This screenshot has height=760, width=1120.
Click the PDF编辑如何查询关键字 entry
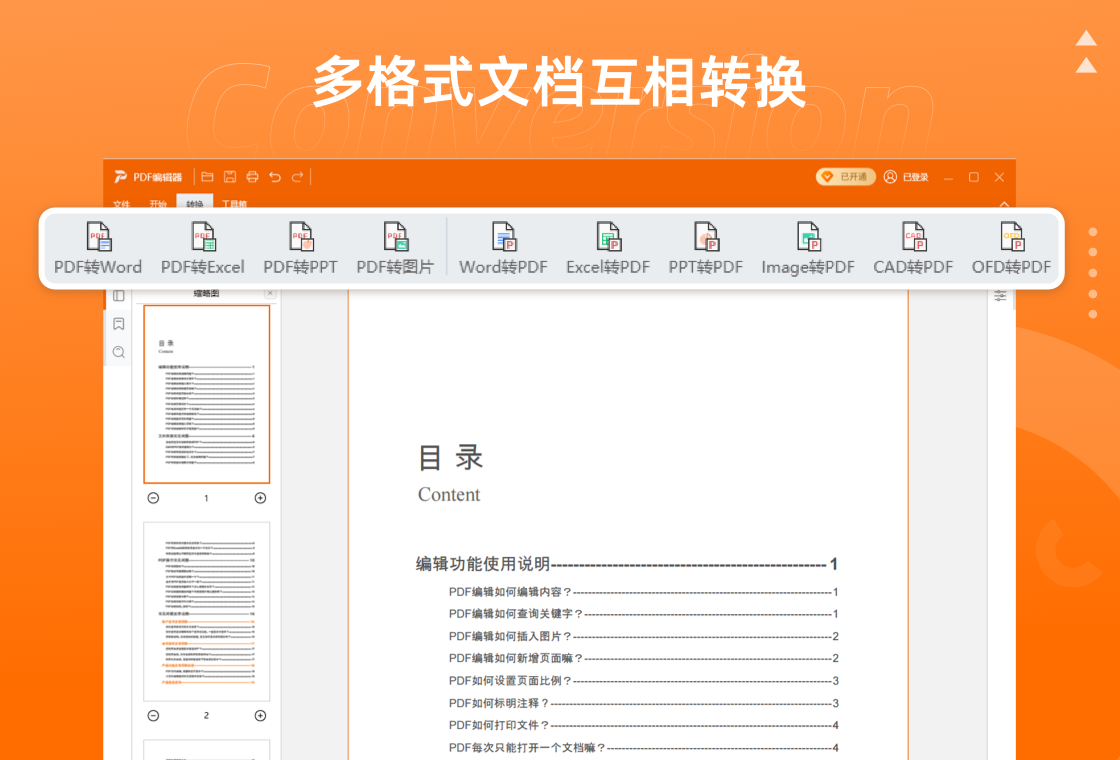tap(644, 614)
